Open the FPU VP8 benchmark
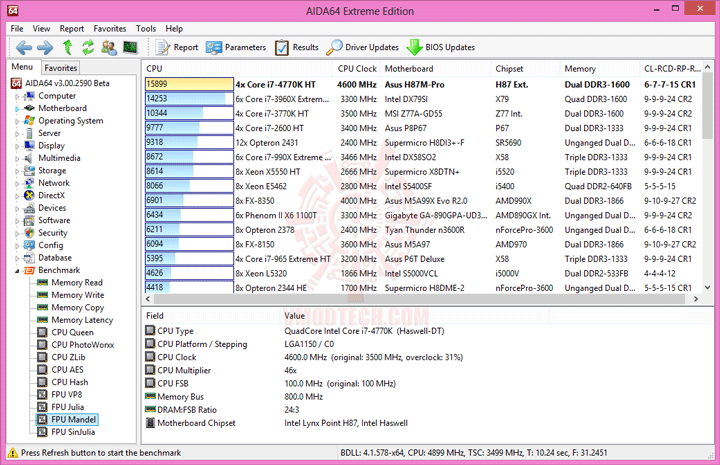The image size is (720, 465). [67, 394]
